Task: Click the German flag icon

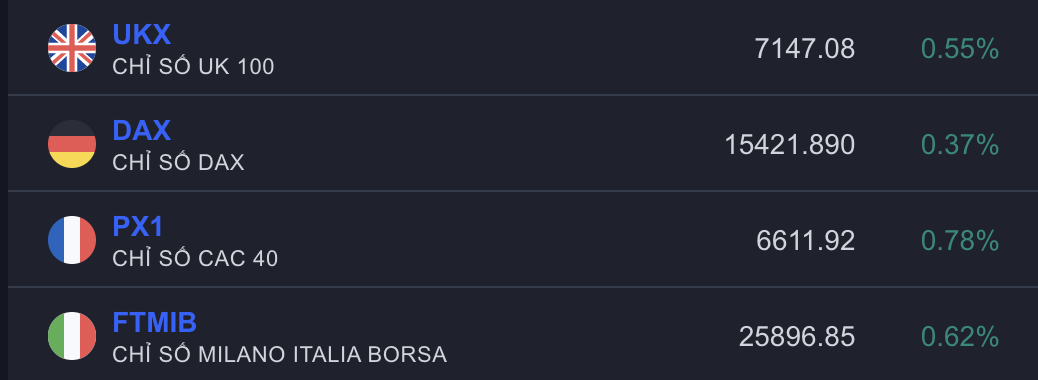Action: click(72, 144)
